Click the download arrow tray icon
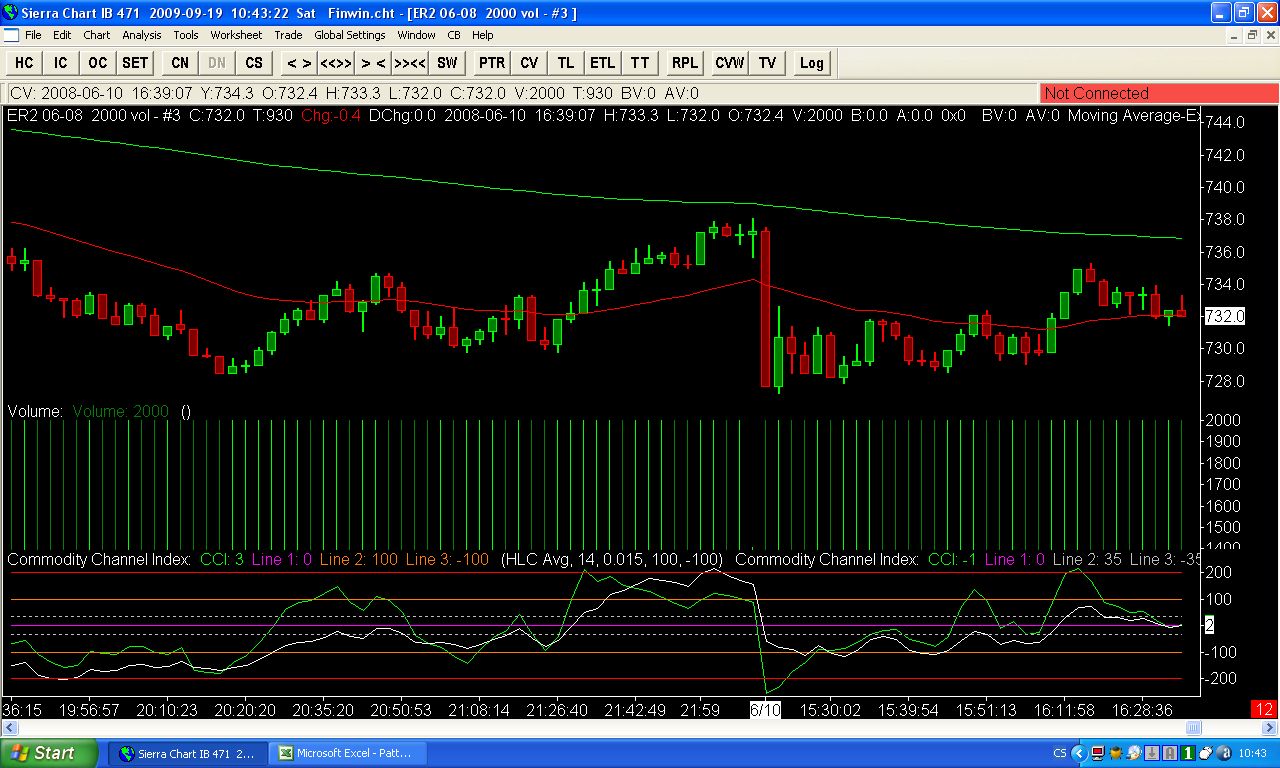The width and height of the screenshot is (1280, 768). pos(1152,753)
